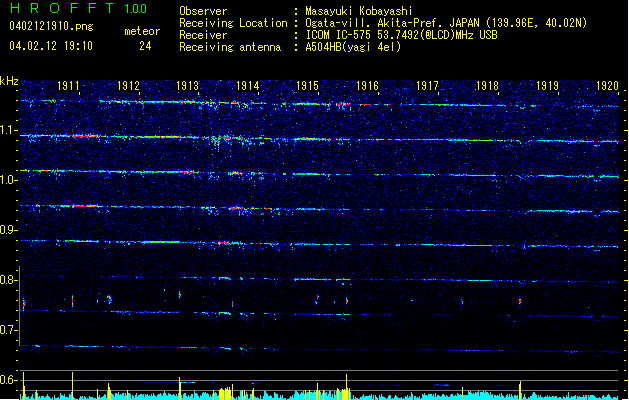Select the meteor count value 24

pyautogui.click(x=145, y=46)
